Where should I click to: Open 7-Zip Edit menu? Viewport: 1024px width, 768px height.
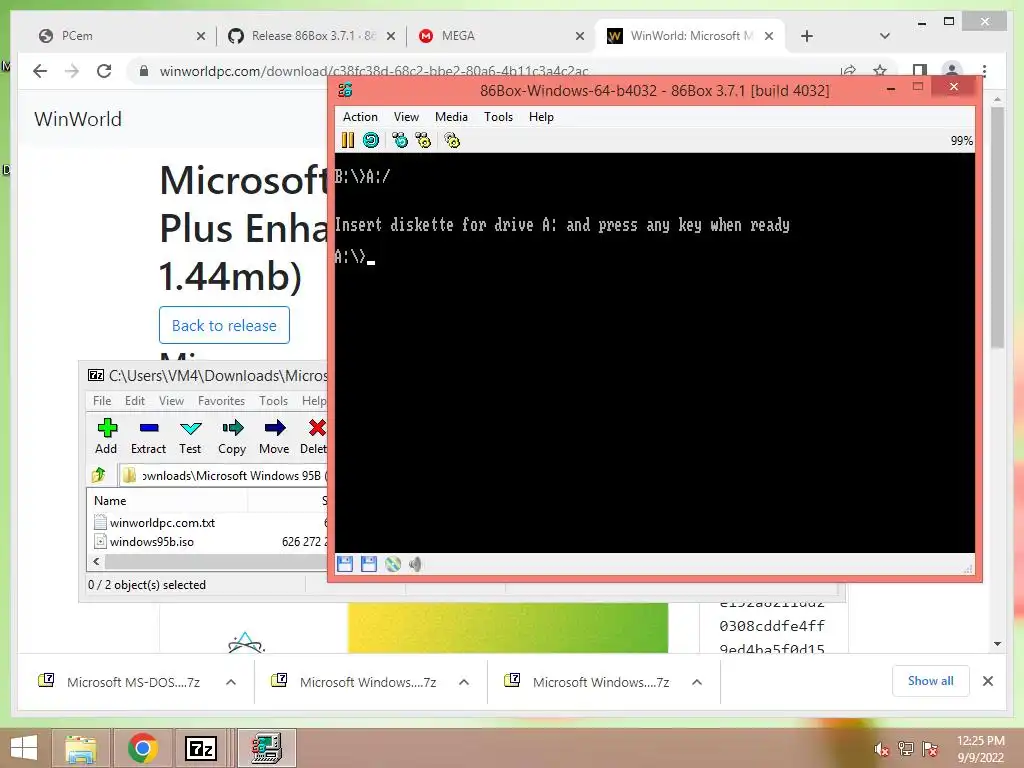(135, 400)
